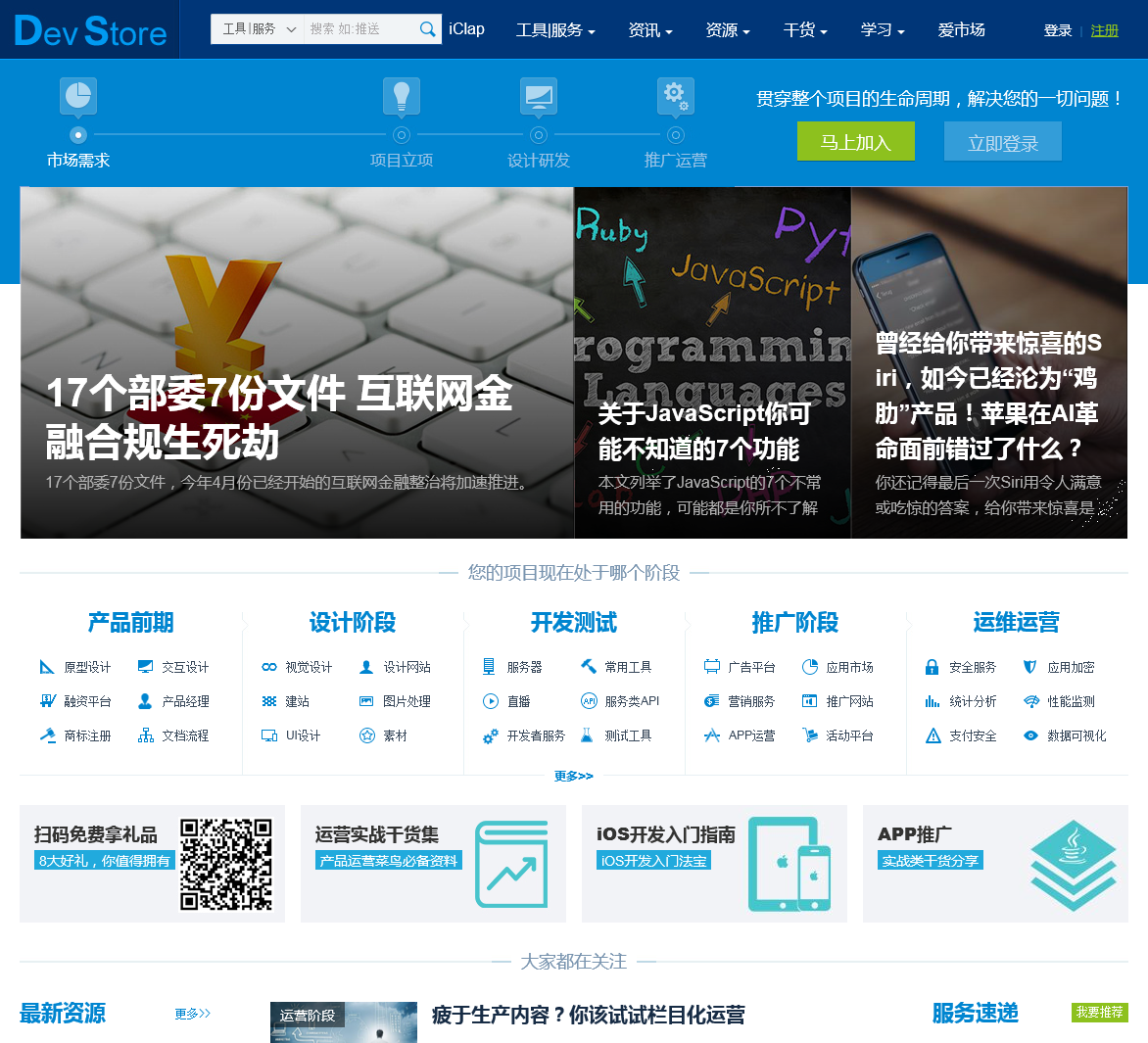
Task: Focus the search input field
Action: [x=361, y=29]
